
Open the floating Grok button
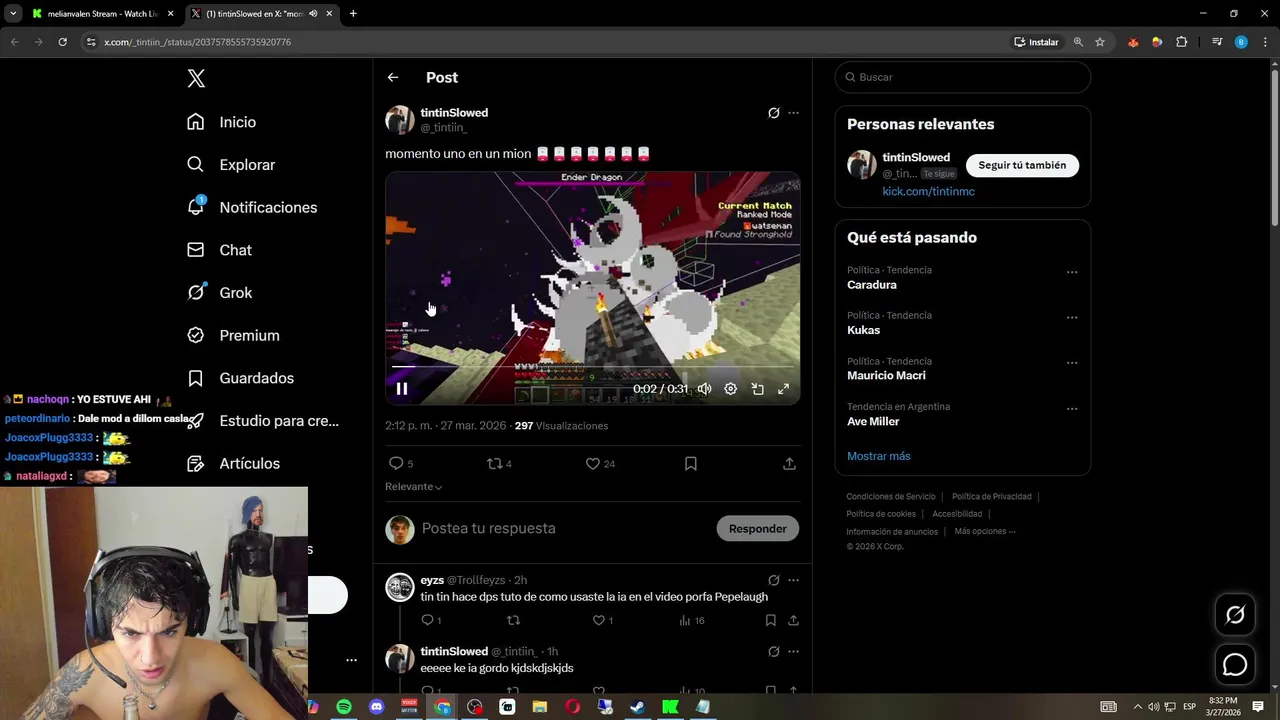coord(1235,615)
